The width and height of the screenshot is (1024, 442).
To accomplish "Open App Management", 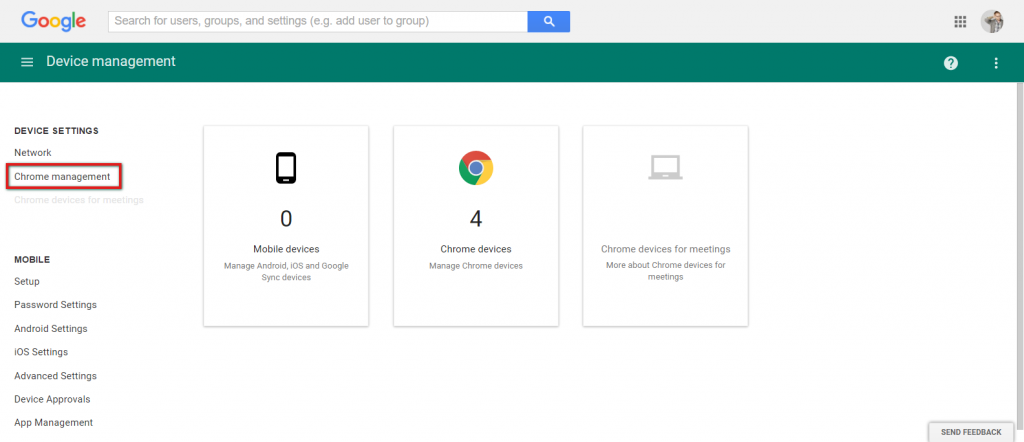I will (x=54, y=422).
